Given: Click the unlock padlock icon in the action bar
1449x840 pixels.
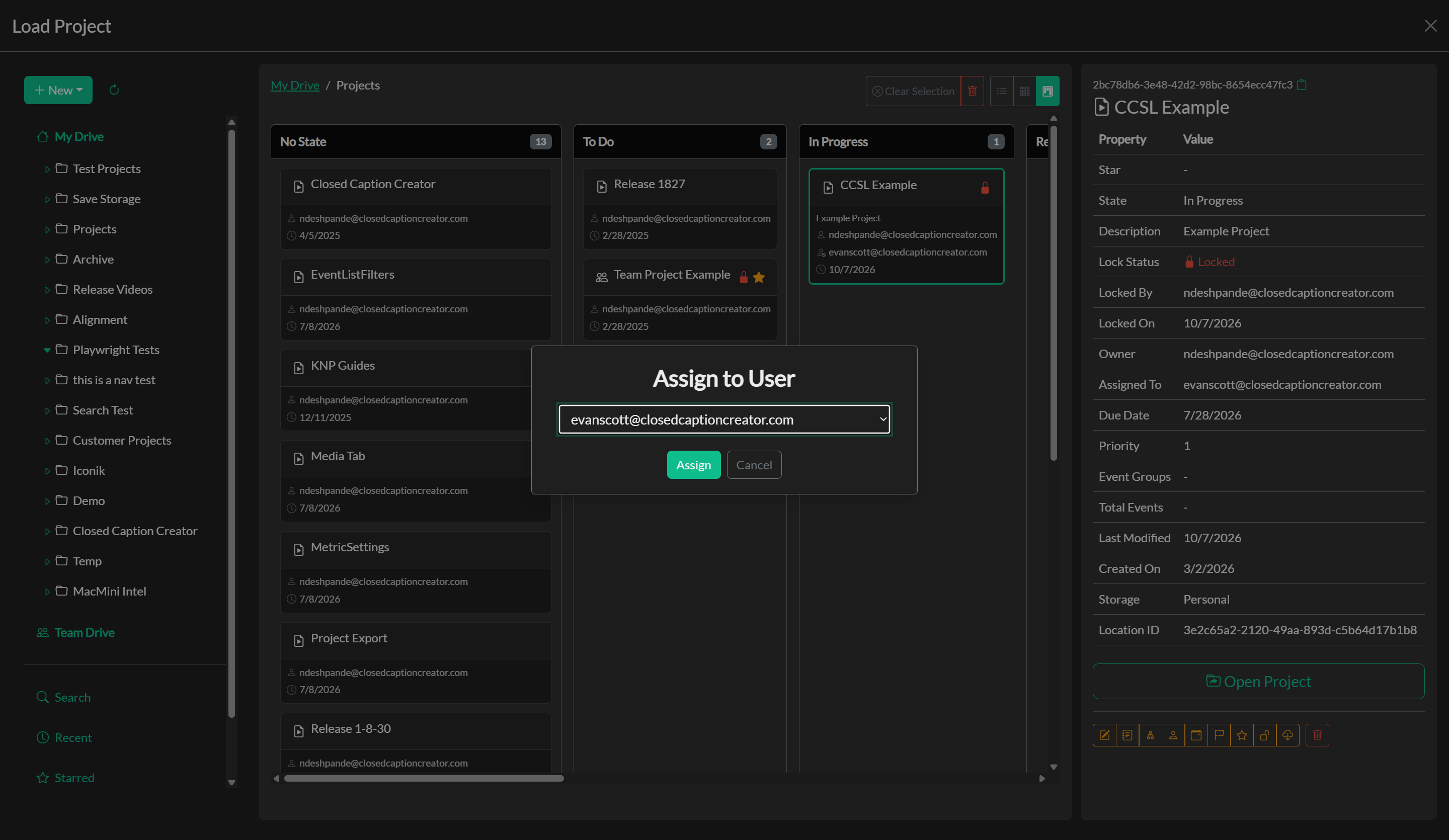Looking at the screenshot, I should [1265, 735].
